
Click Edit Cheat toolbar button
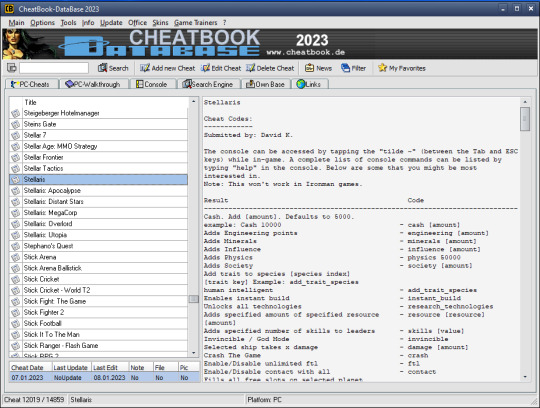coord(221,68)
